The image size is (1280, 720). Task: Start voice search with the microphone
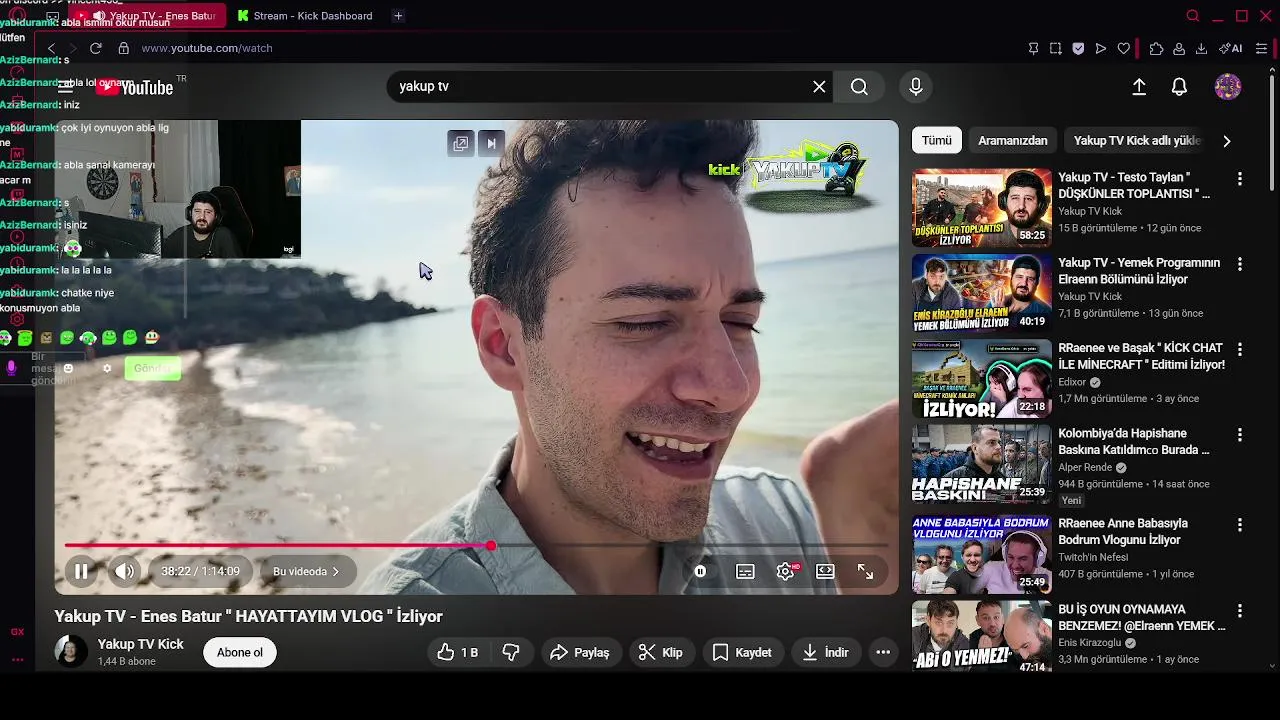click(x=915, y=87)
